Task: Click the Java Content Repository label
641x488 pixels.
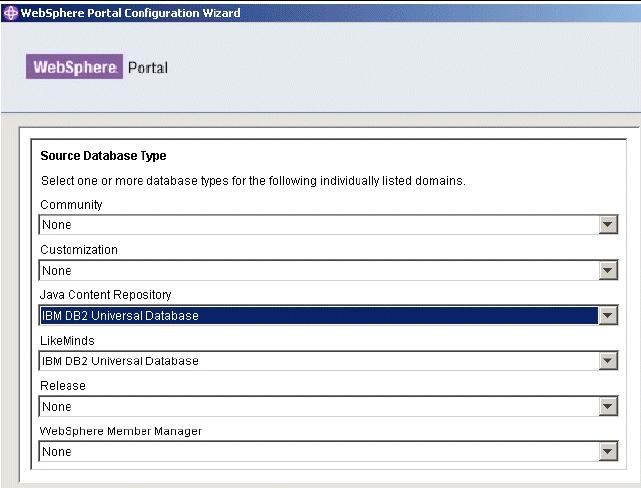Action: click(105, 294)
